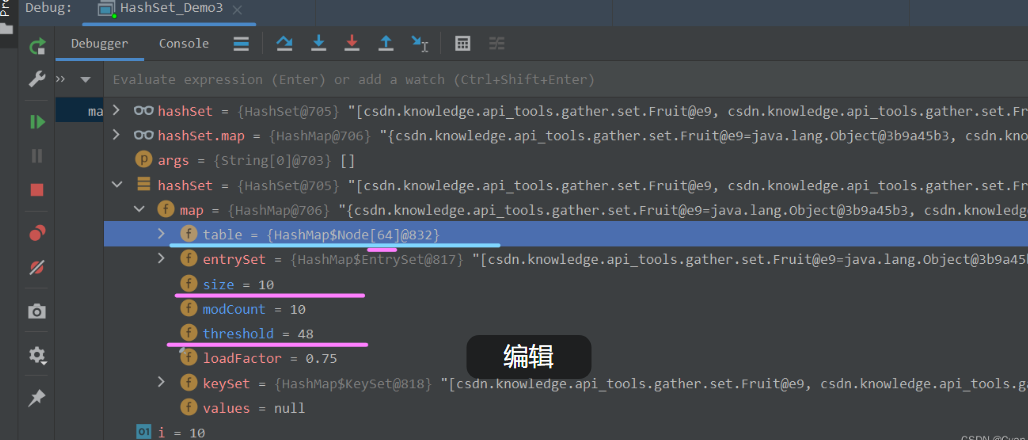The width and height of the screenshot is (1028, 440).
Task: Click the glasses icon of hashSet.map watch
Action: [x=144, y=136]
